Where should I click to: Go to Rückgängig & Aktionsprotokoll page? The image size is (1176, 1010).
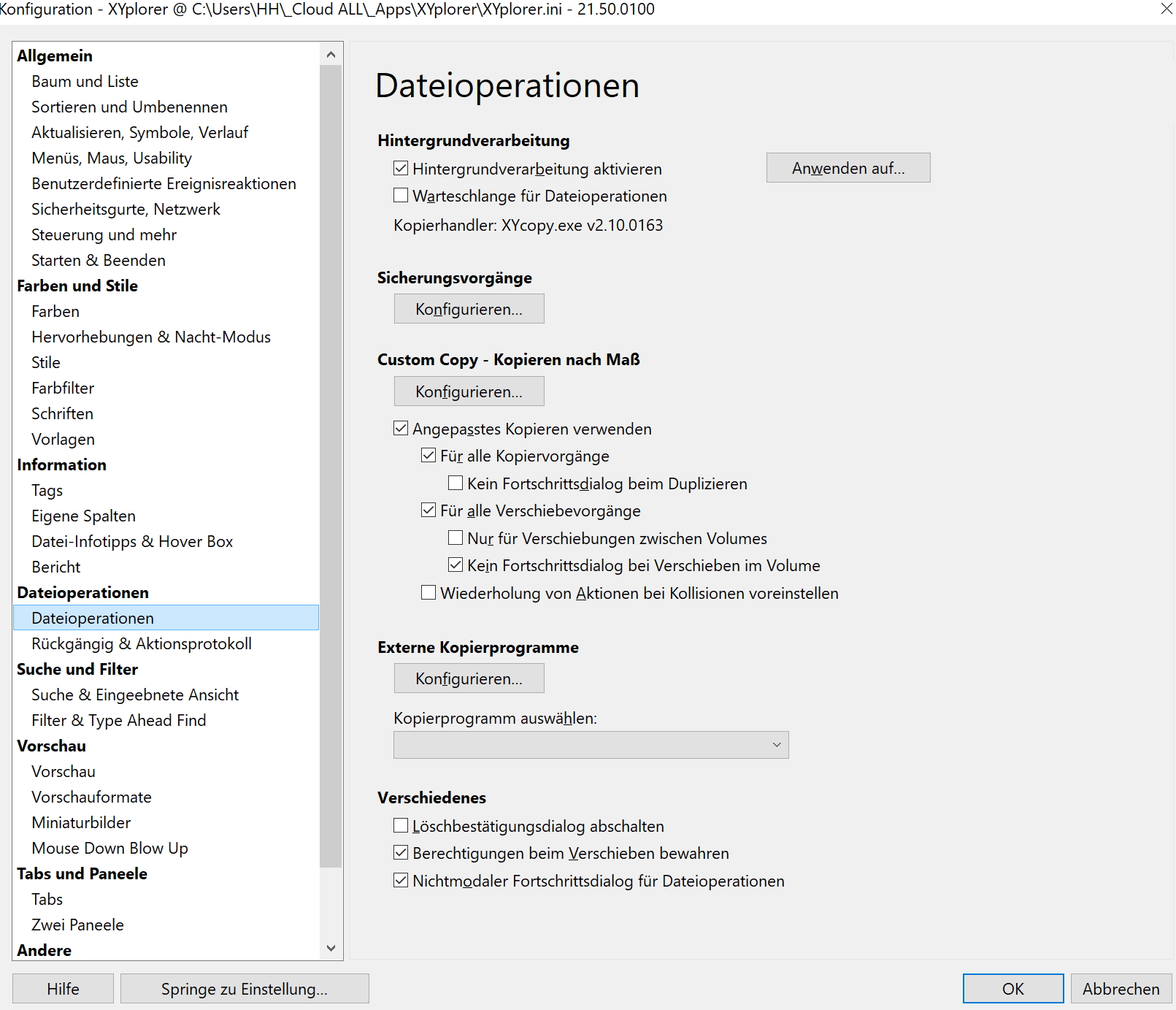tap(142, 643)
